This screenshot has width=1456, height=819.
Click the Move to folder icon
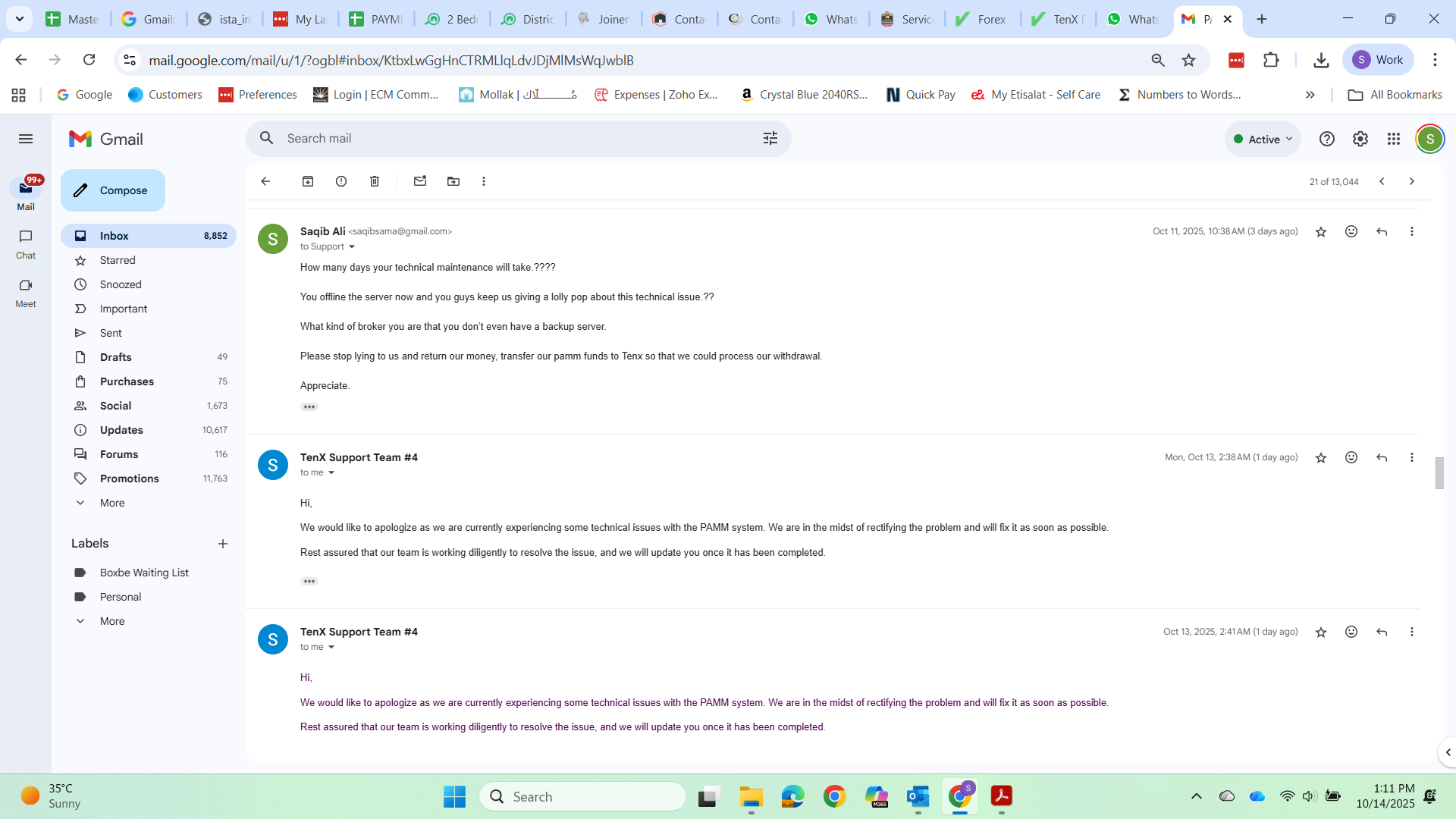coord(453,181)
